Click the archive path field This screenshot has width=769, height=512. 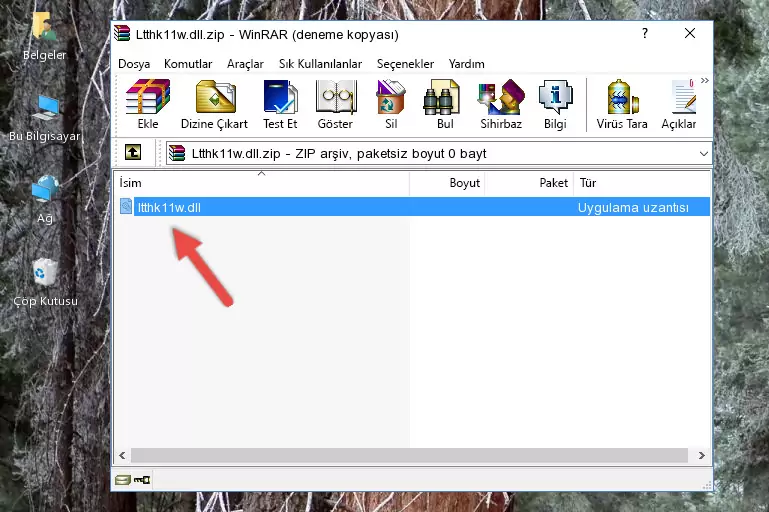[439, 154]
